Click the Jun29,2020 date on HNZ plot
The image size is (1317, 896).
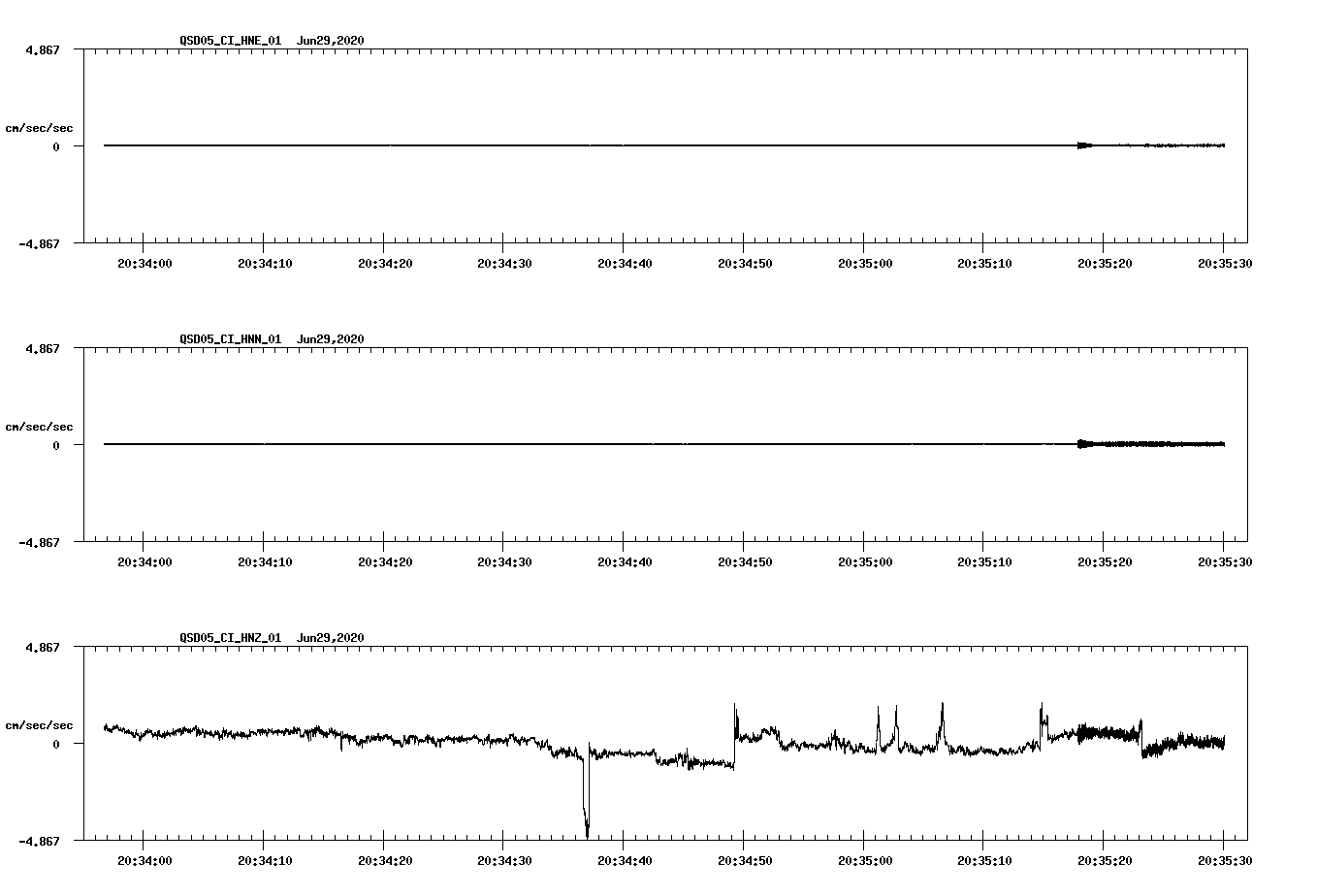tap(331, 638)
